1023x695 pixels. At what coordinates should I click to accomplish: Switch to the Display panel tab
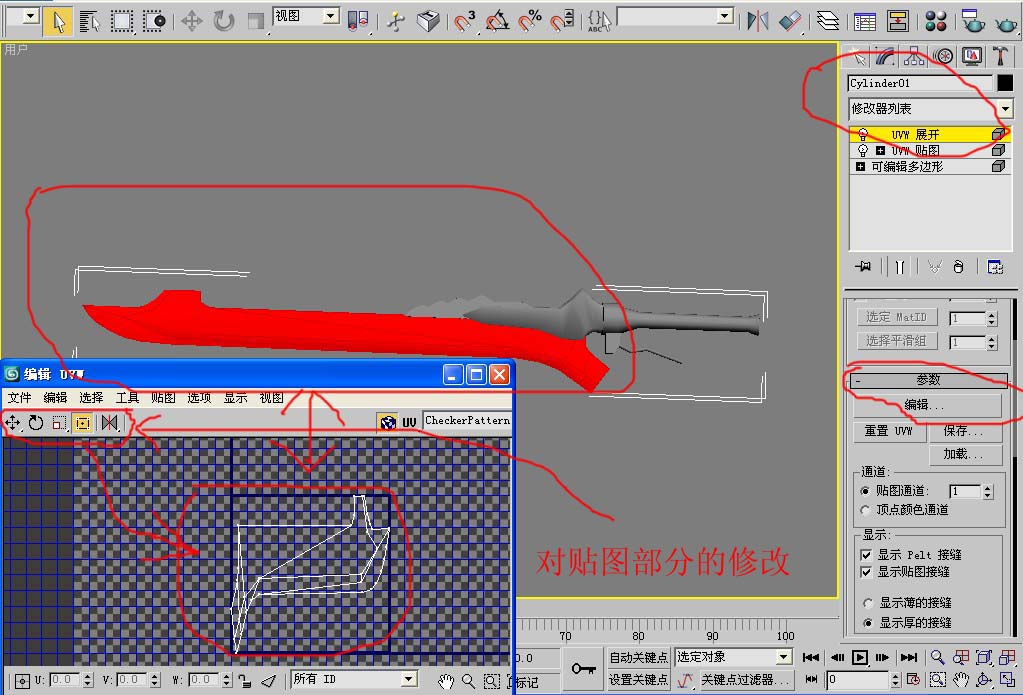click(x=971, y=57)
